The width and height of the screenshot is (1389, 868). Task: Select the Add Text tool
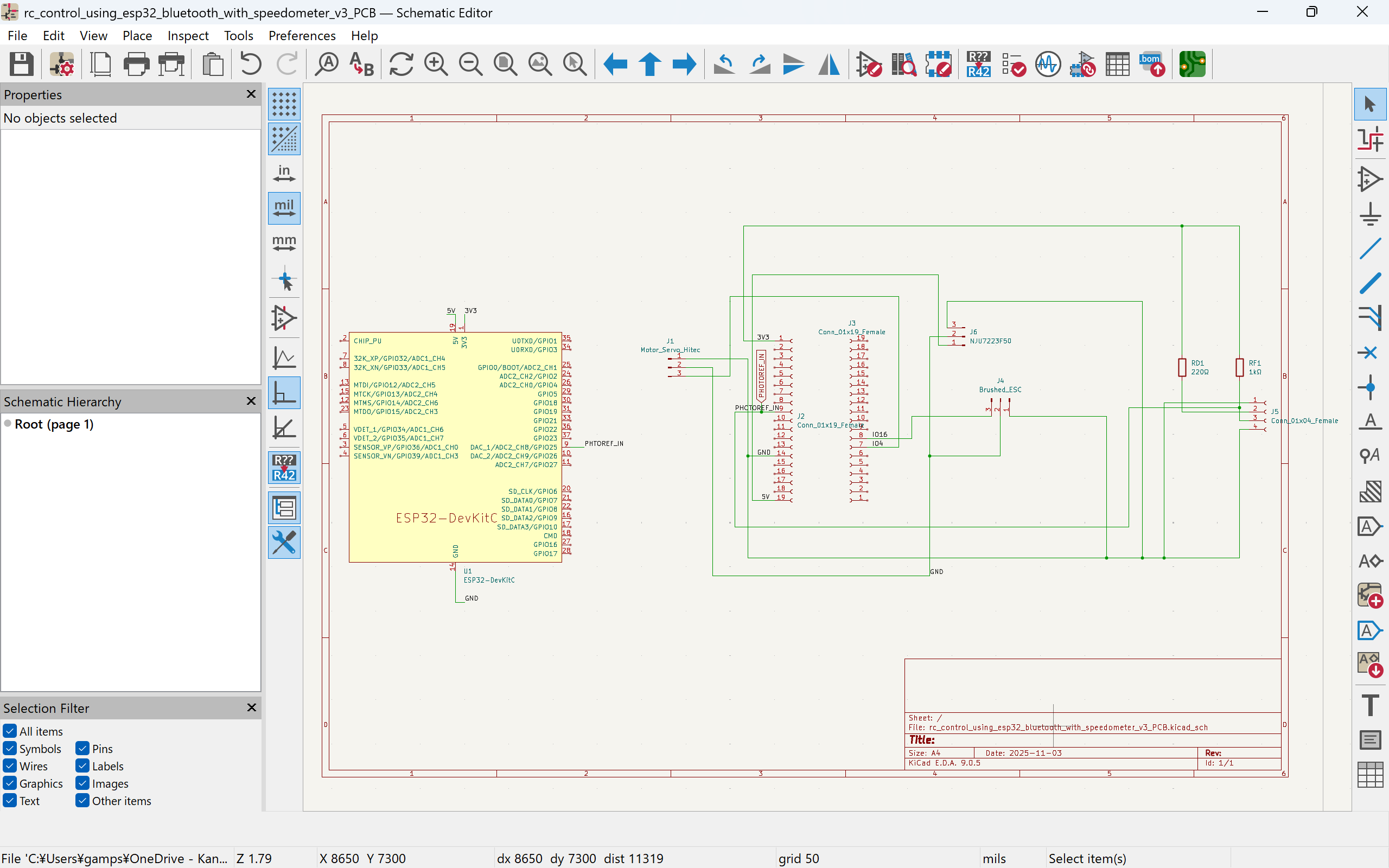click(x=1370, y=705)
